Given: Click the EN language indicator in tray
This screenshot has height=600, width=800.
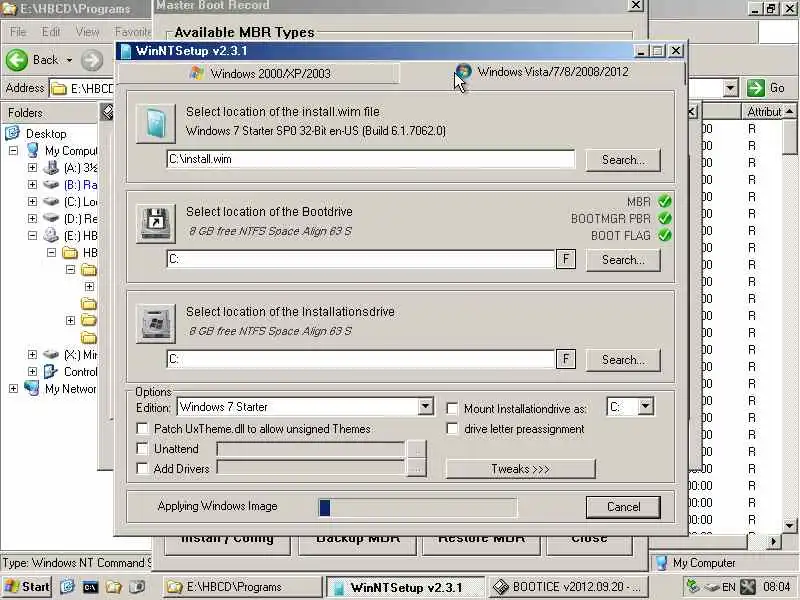Looking at the screenshot, I should point(729,587).
